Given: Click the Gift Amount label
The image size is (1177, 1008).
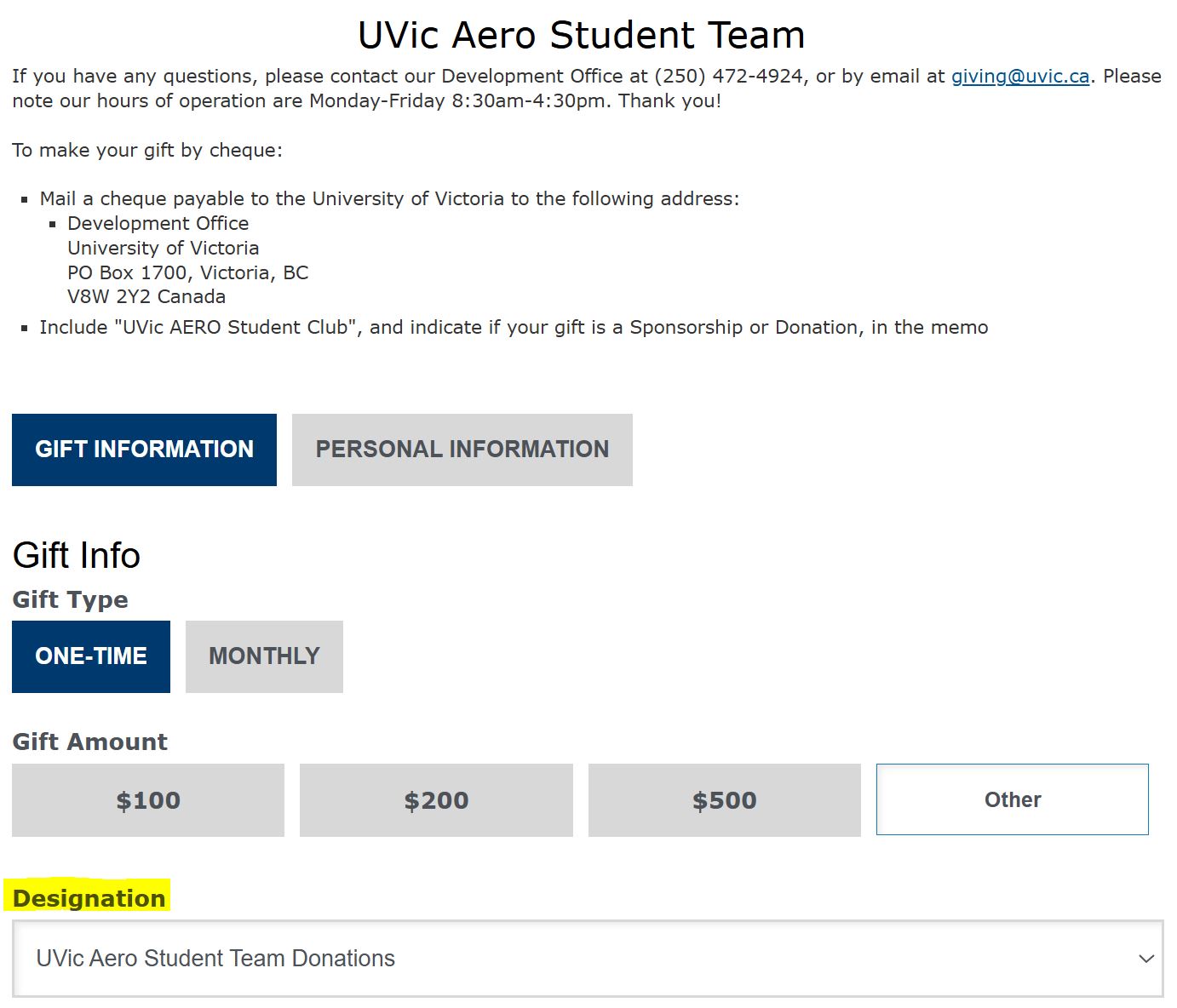Looking at the screenshot, I should [89, 742].
